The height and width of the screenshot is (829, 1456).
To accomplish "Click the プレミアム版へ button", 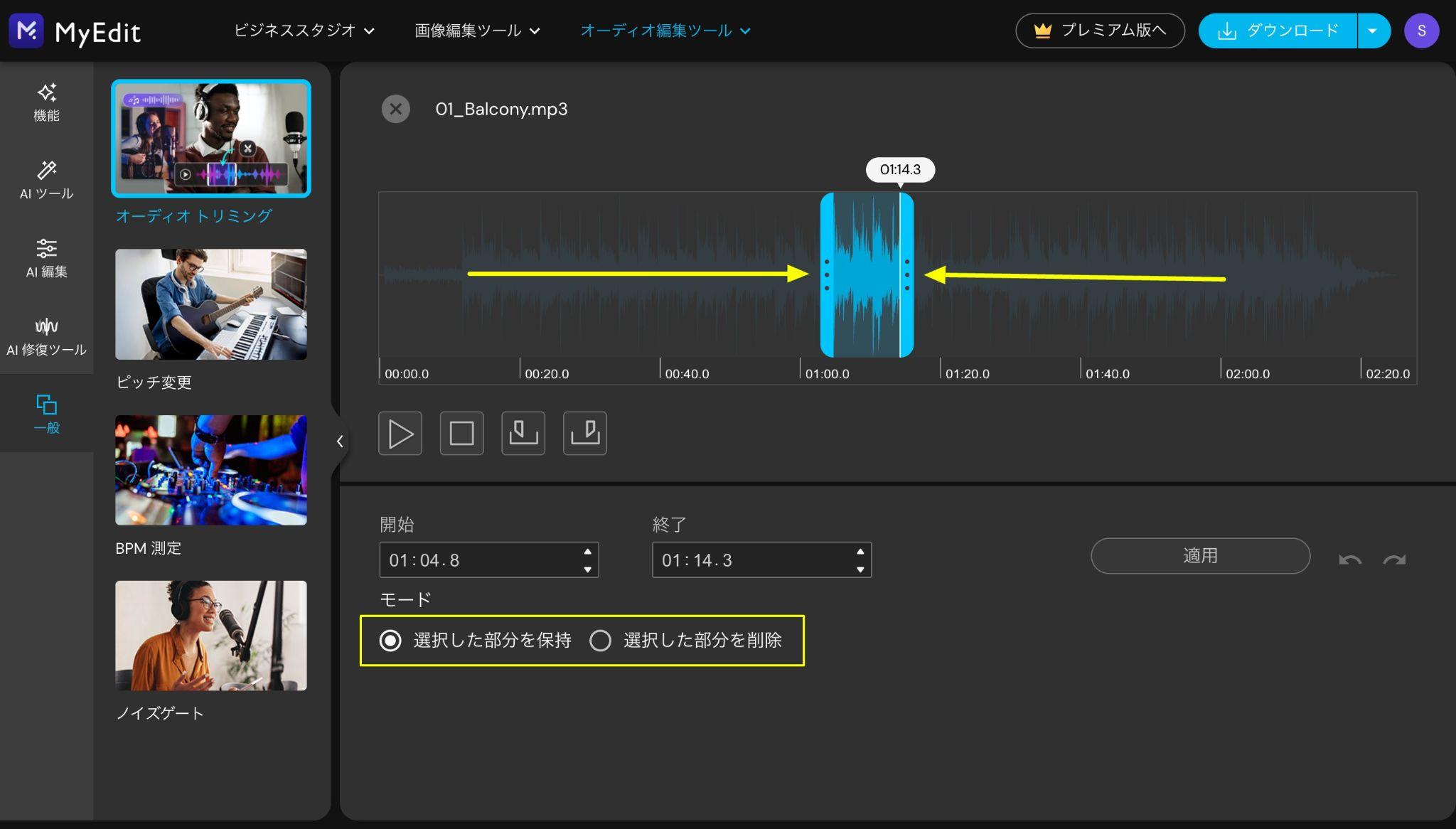I will [1100, 31].
